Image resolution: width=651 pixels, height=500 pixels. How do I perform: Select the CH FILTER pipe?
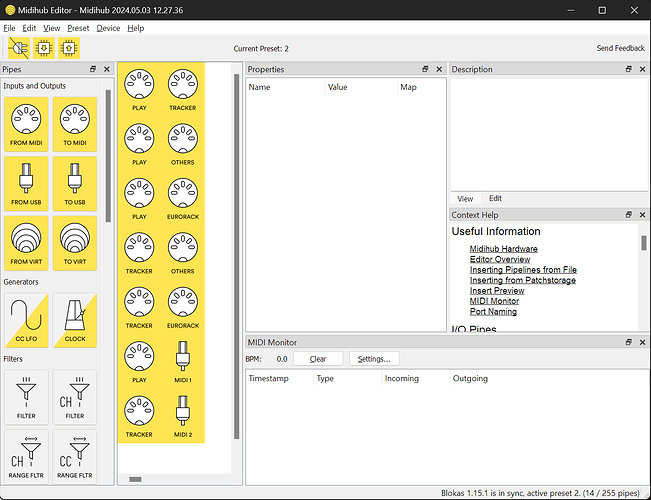coord(75,397)
